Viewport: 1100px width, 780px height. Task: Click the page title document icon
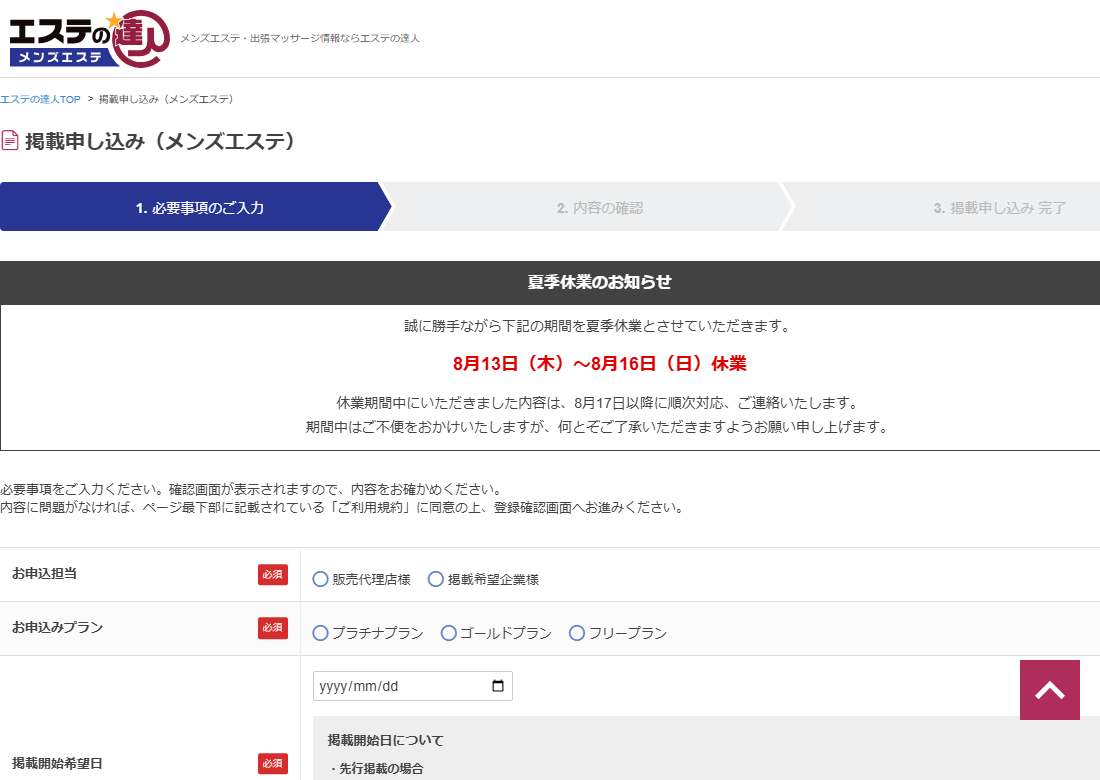10,140
